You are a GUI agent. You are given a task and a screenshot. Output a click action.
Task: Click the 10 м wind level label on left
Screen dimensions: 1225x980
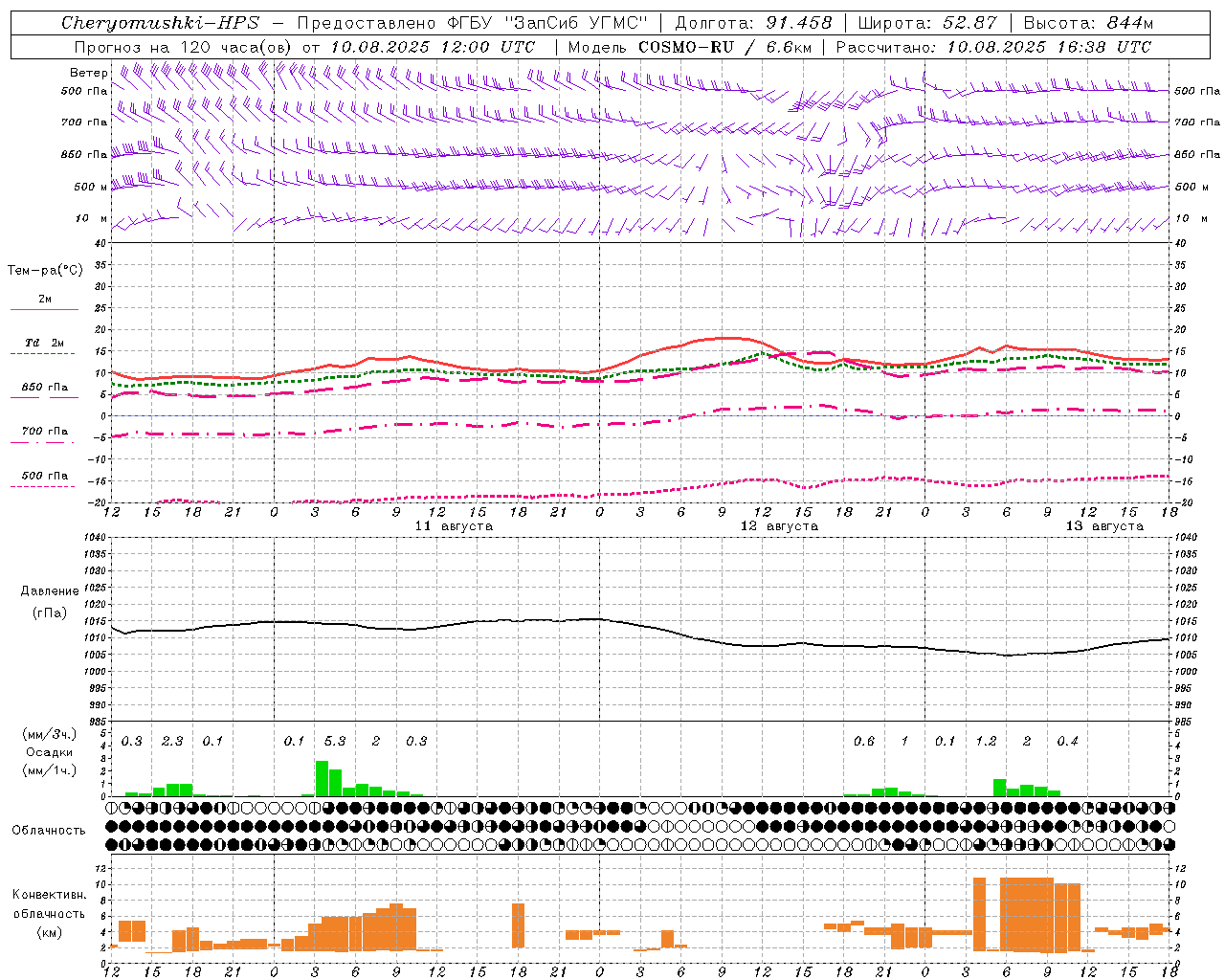click(x=92, y=219)
